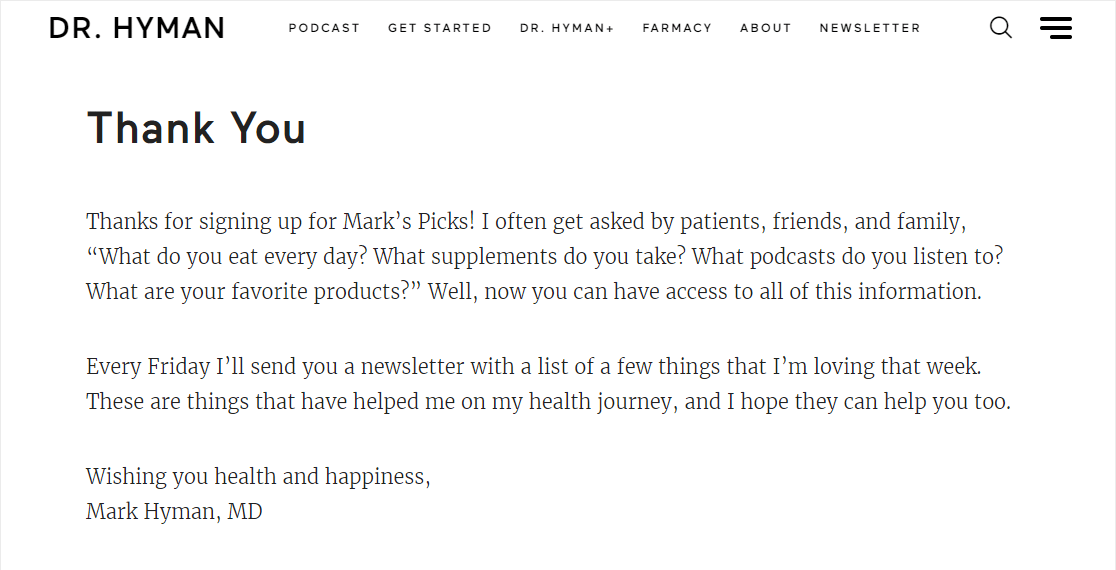Click the sentence starting "Every Friday I'll send"
Image resolution: width=1116 pixels, height=570 pixels.
[x=534, y=366]
